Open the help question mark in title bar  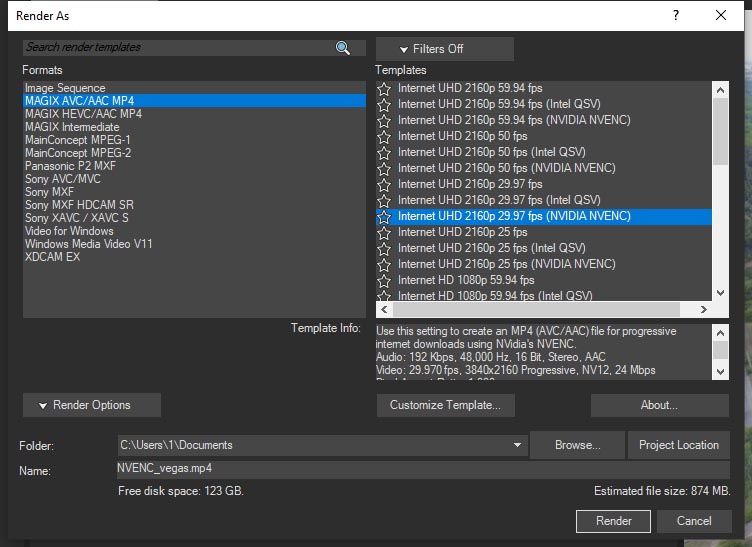click(x=676, y=15)
